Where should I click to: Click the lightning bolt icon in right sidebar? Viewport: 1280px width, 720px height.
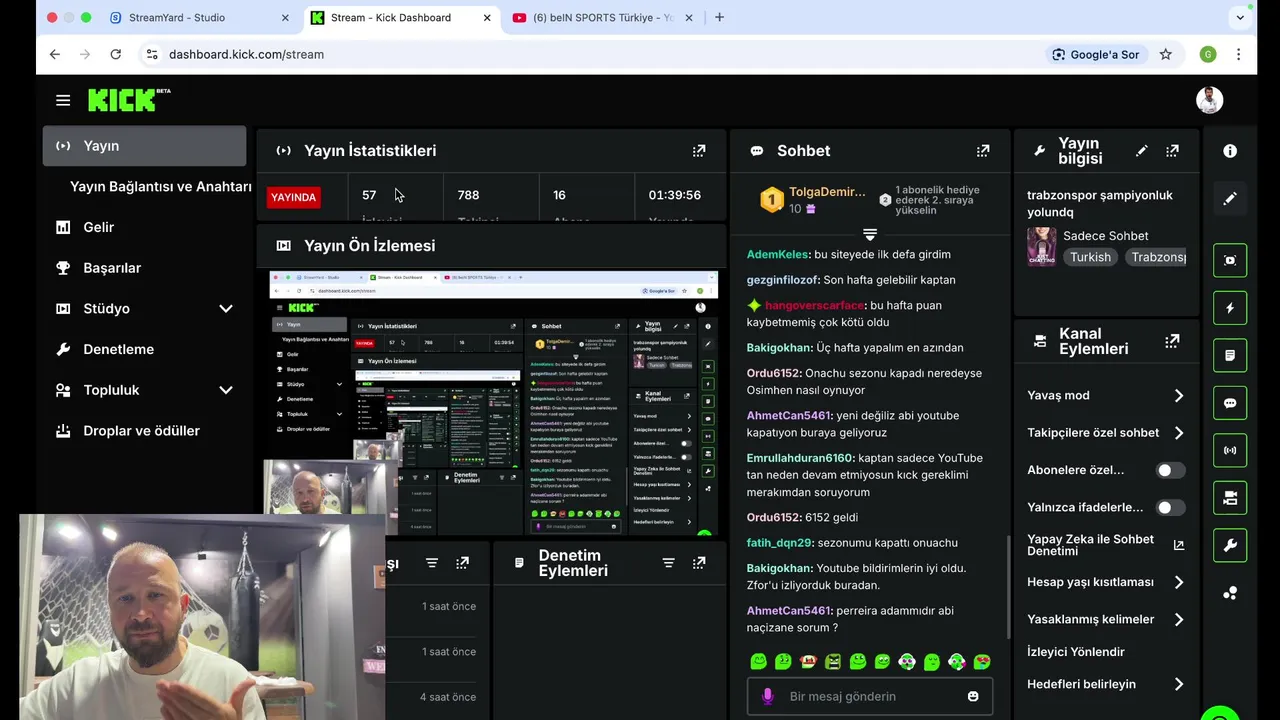tap(1230, 308)
